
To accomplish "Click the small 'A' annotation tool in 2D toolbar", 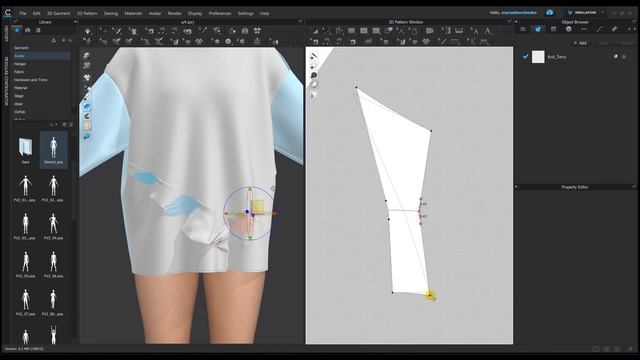I will [x=475, y=31].
